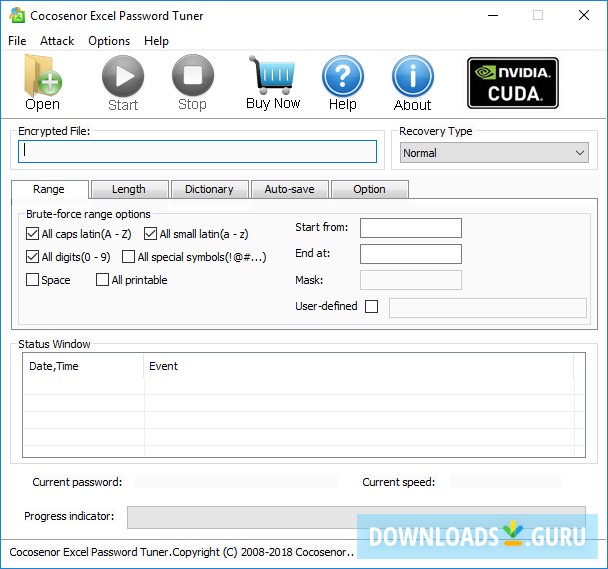Enable All printable checkbox

102,280
